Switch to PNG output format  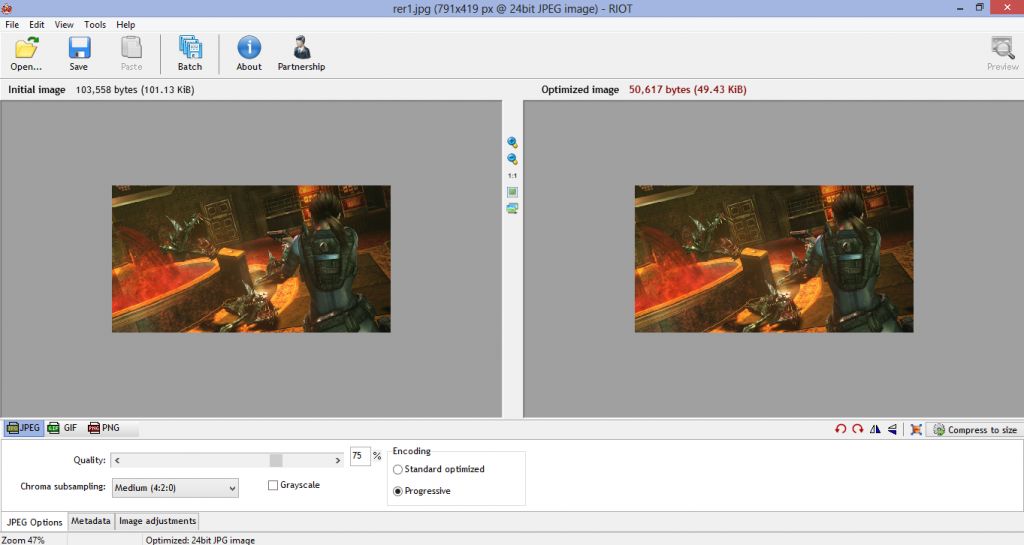[x=104, y=428]
